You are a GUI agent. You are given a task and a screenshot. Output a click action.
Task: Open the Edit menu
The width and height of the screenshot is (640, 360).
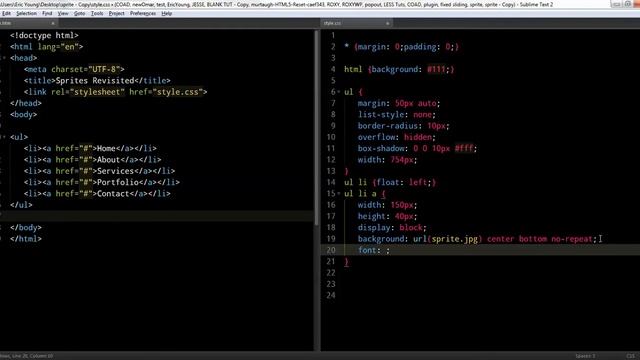[x=6, y=13]
